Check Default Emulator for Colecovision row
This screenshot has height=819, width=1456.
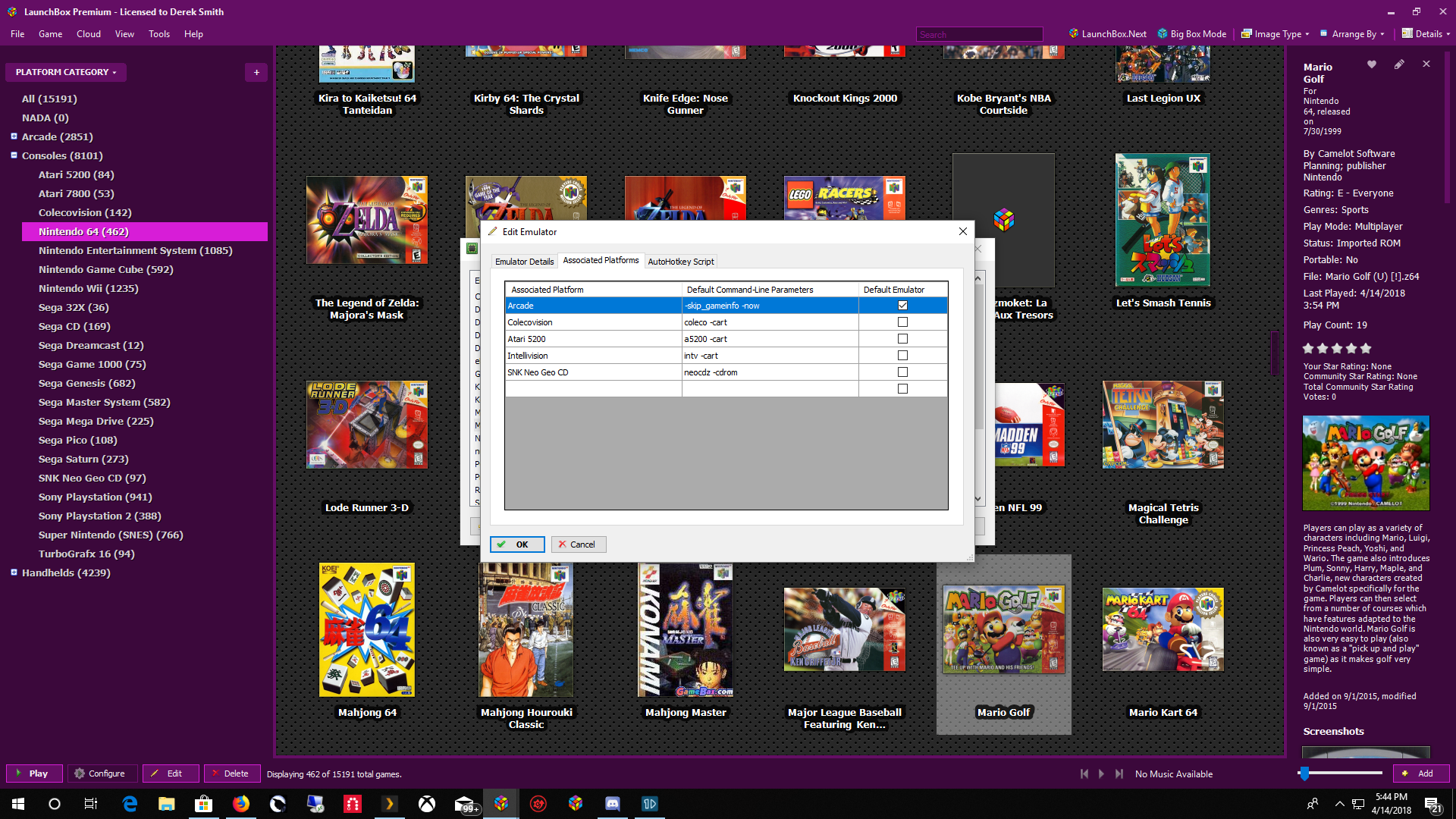tap(902, 322)
